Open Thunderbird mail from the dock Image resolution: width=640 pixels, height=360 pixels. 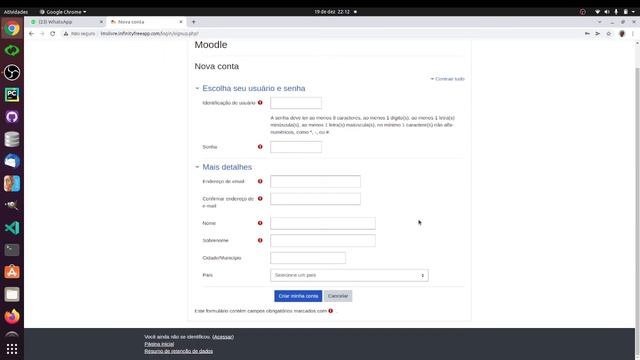pyautogui.click(x=12, y=161)
